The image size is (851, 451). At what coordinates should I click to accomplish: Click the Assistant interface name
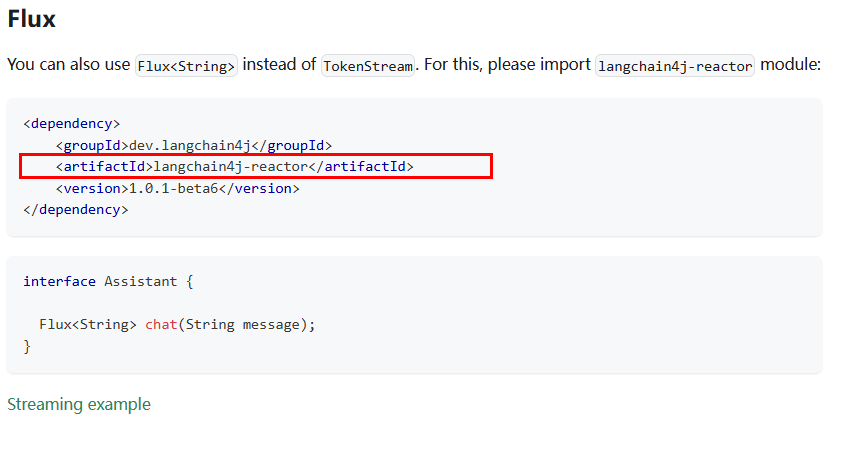click(141, 282)
